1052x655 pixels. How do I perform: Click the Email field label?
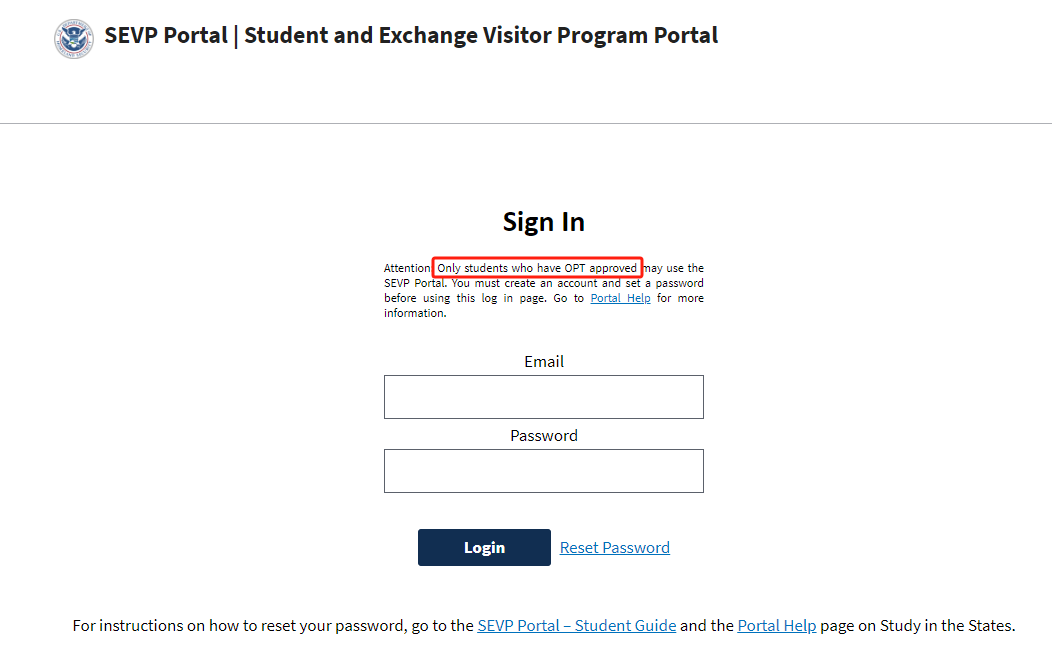point(543,362)
